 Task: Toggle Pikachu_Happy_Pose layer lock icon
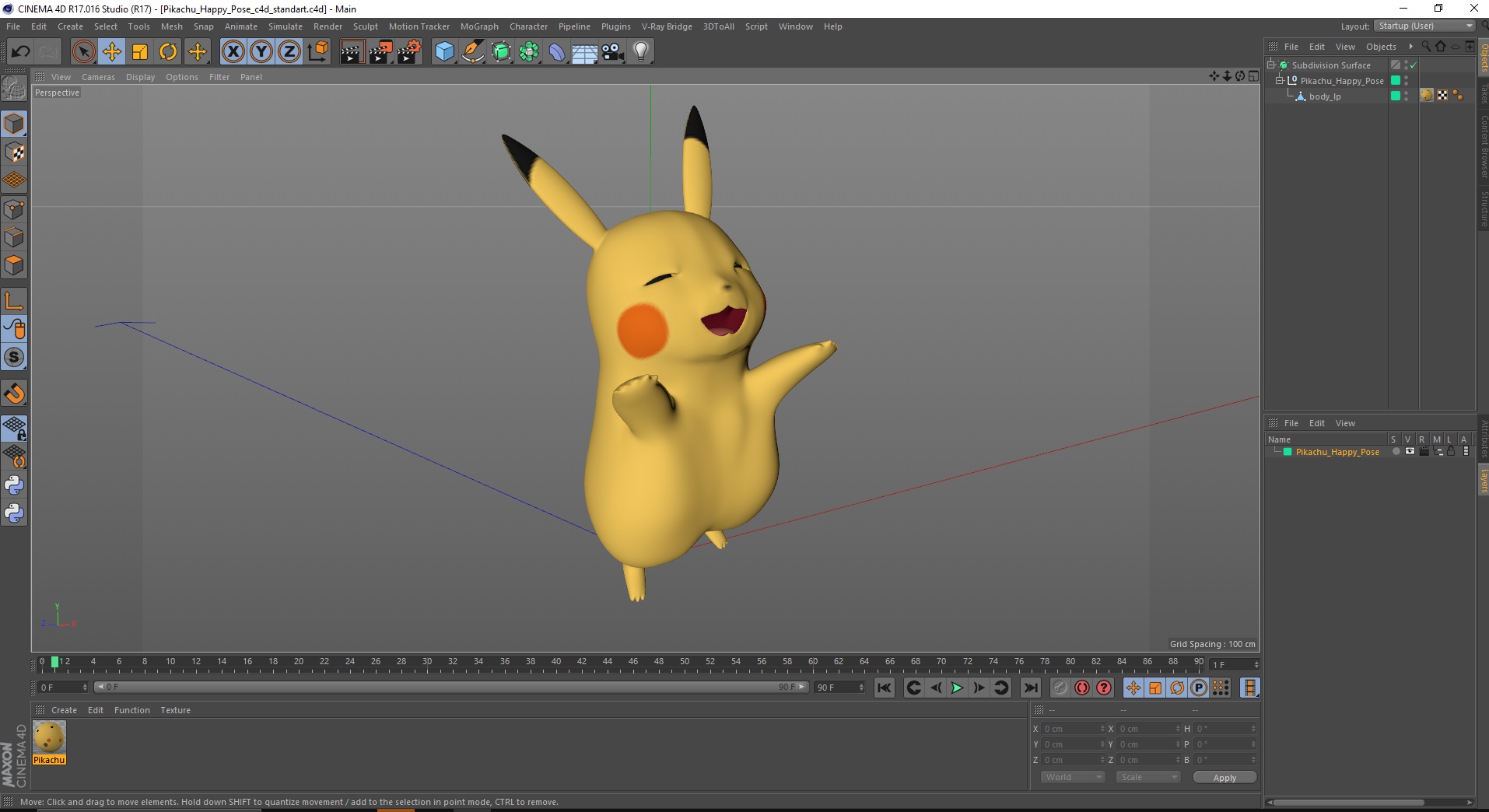pyautogui.click(x=1451, y=451)
